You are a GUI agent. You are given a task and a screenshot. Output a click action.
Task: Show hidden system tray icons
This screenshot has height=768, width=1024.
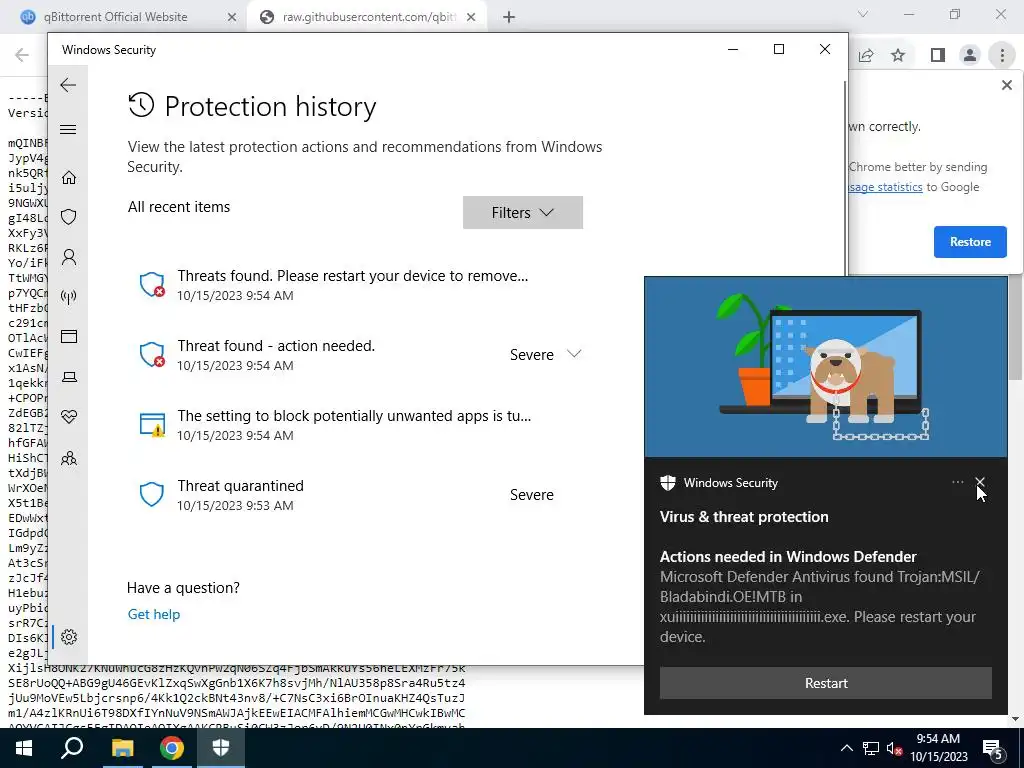(846, 748)
